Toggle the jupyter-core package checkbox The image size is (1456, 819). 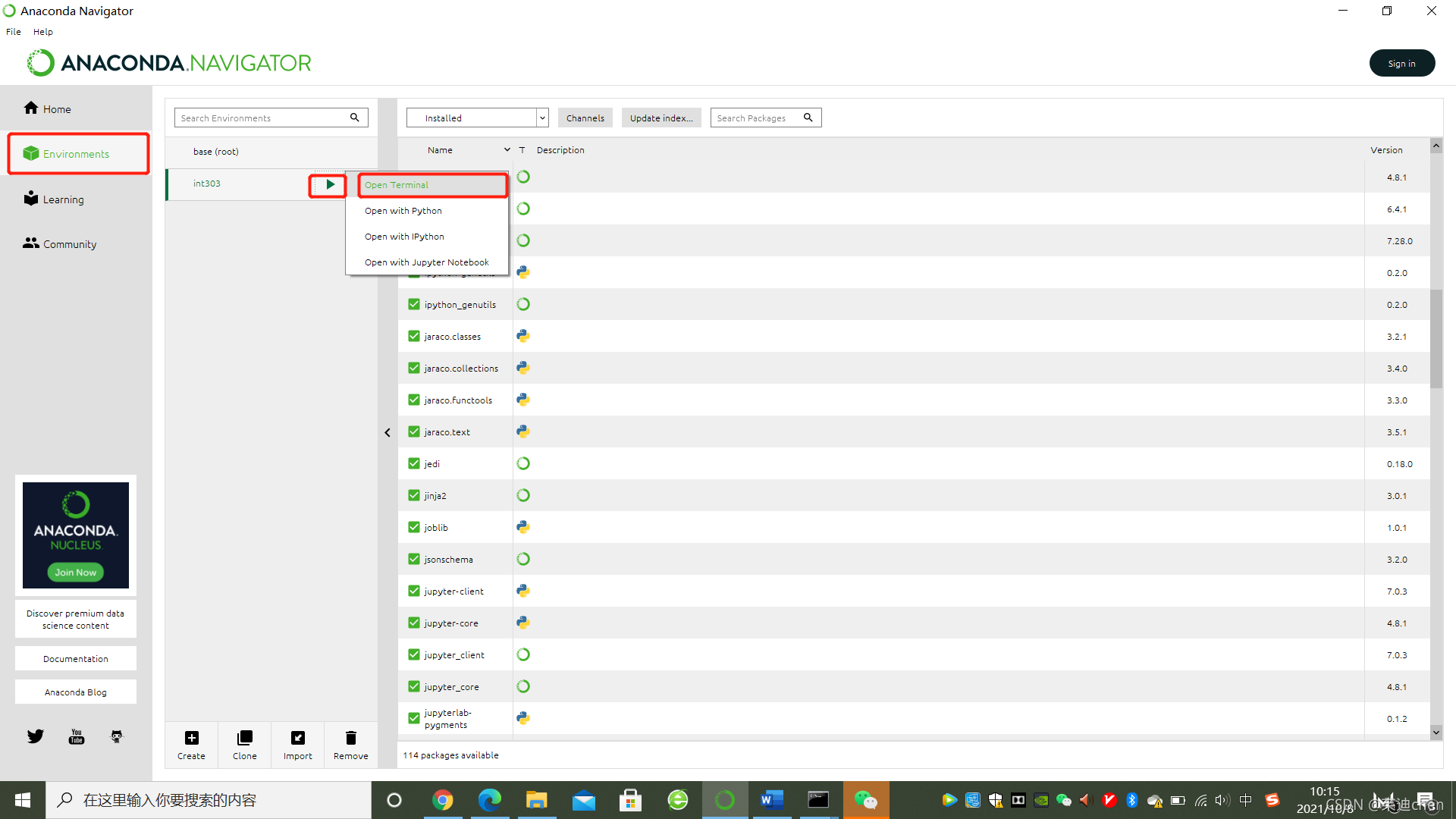pos(414,623)
